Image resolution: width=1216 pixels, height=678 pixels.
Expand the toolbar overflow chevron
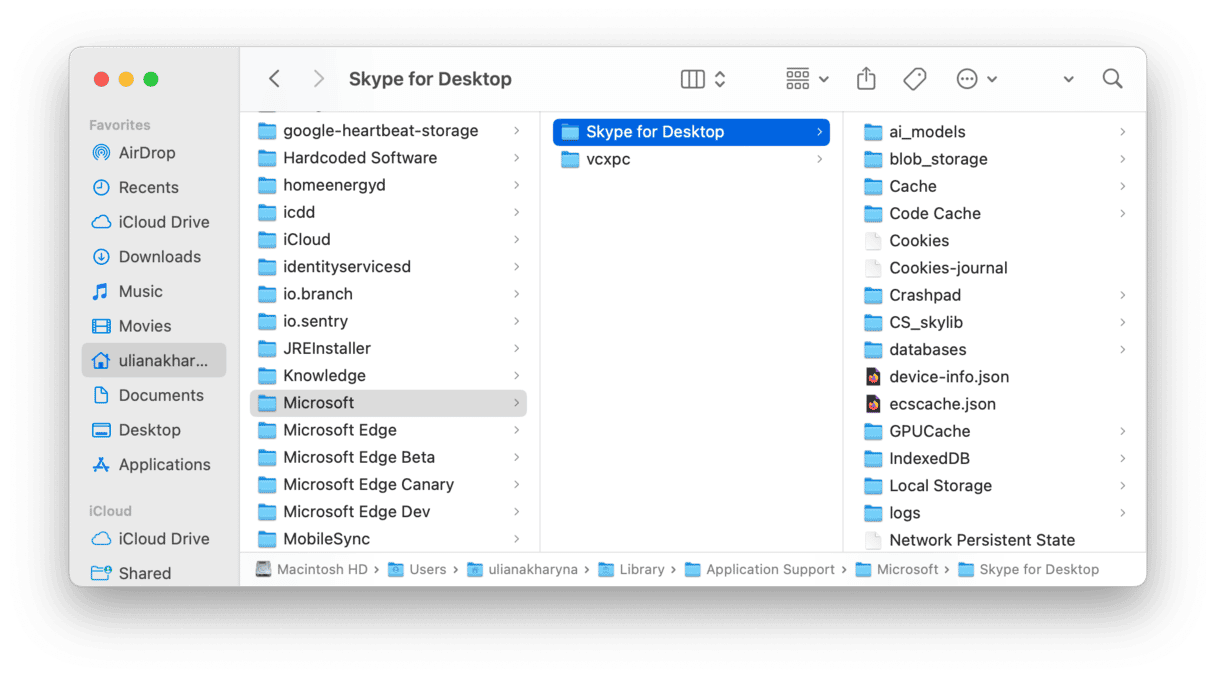[x=1068, y=79]
